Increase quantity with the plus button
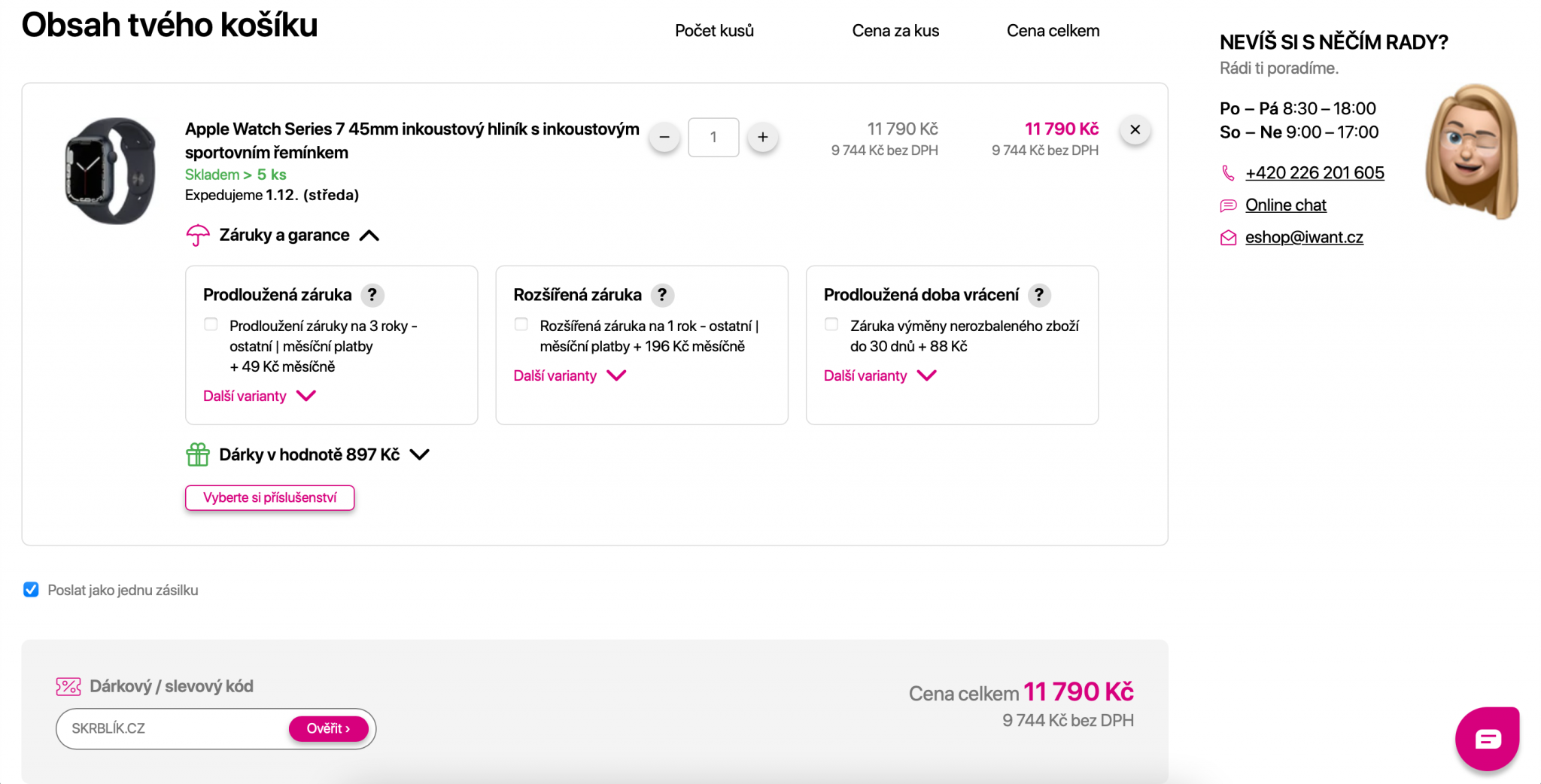Viewport: 1541px width, 784px height. pyautogui.click(x=762, y=137)
